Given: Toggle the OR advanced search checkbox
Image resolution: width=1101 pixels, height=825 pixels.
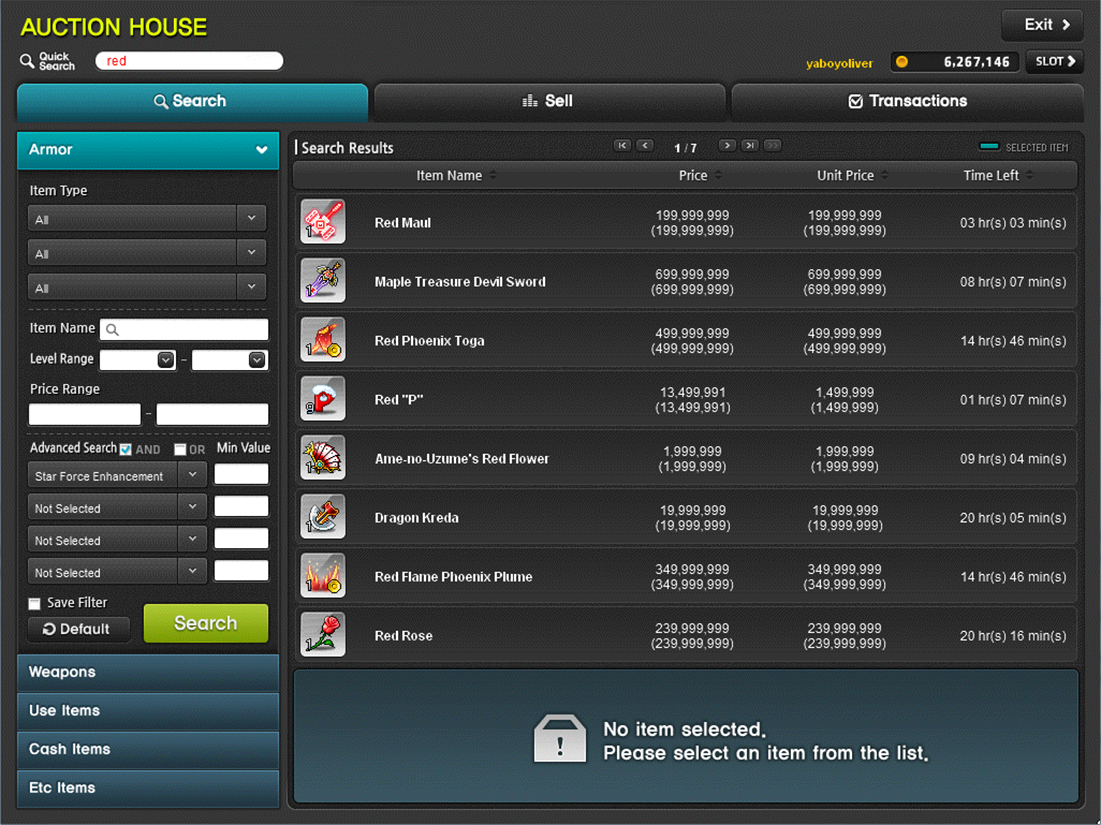Looking at the screenshot, I should [x=180, y=449].
